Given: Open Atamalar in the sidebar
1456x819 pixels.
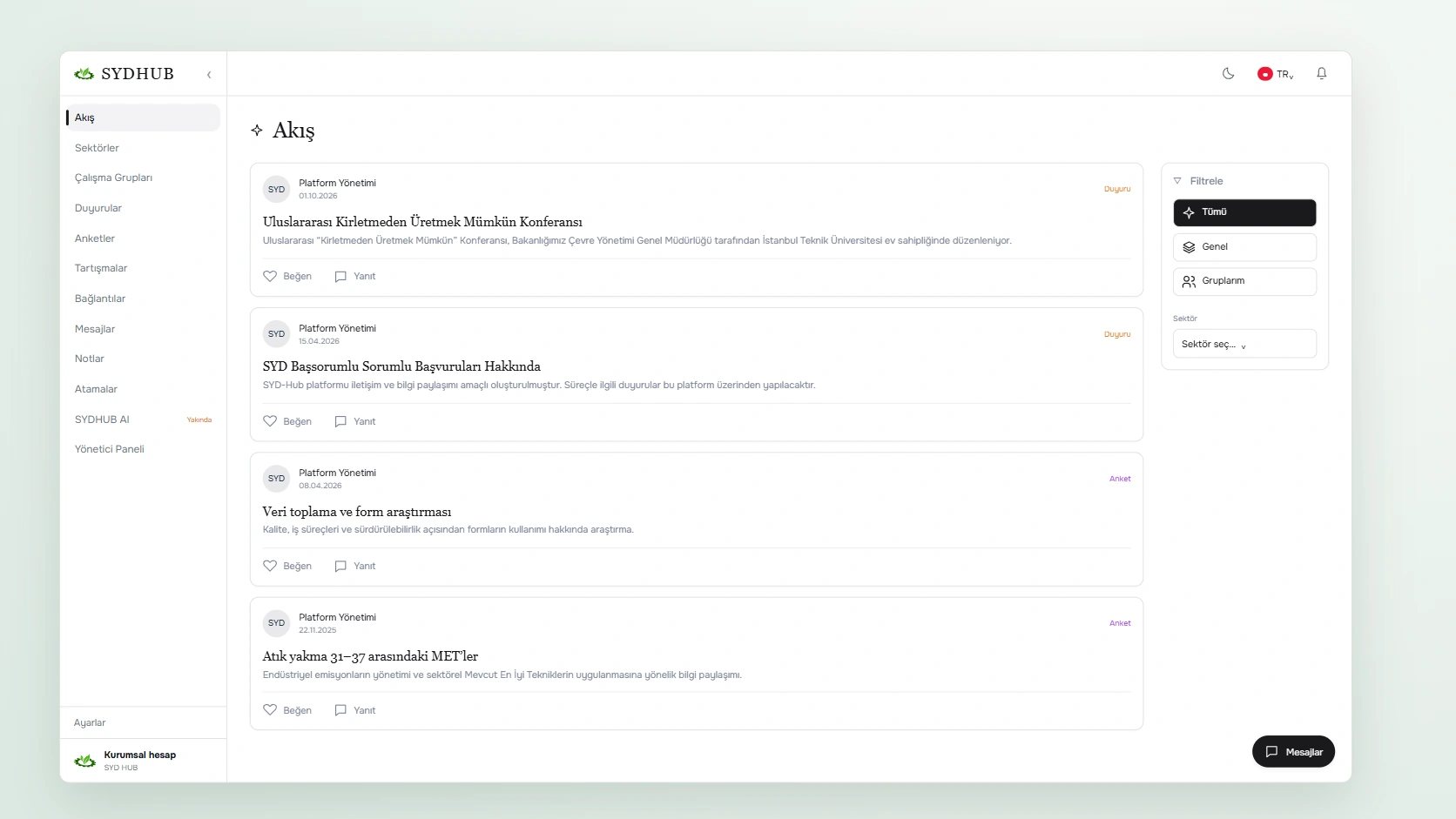Looking at the screenshot, I should tap(143, 389).
